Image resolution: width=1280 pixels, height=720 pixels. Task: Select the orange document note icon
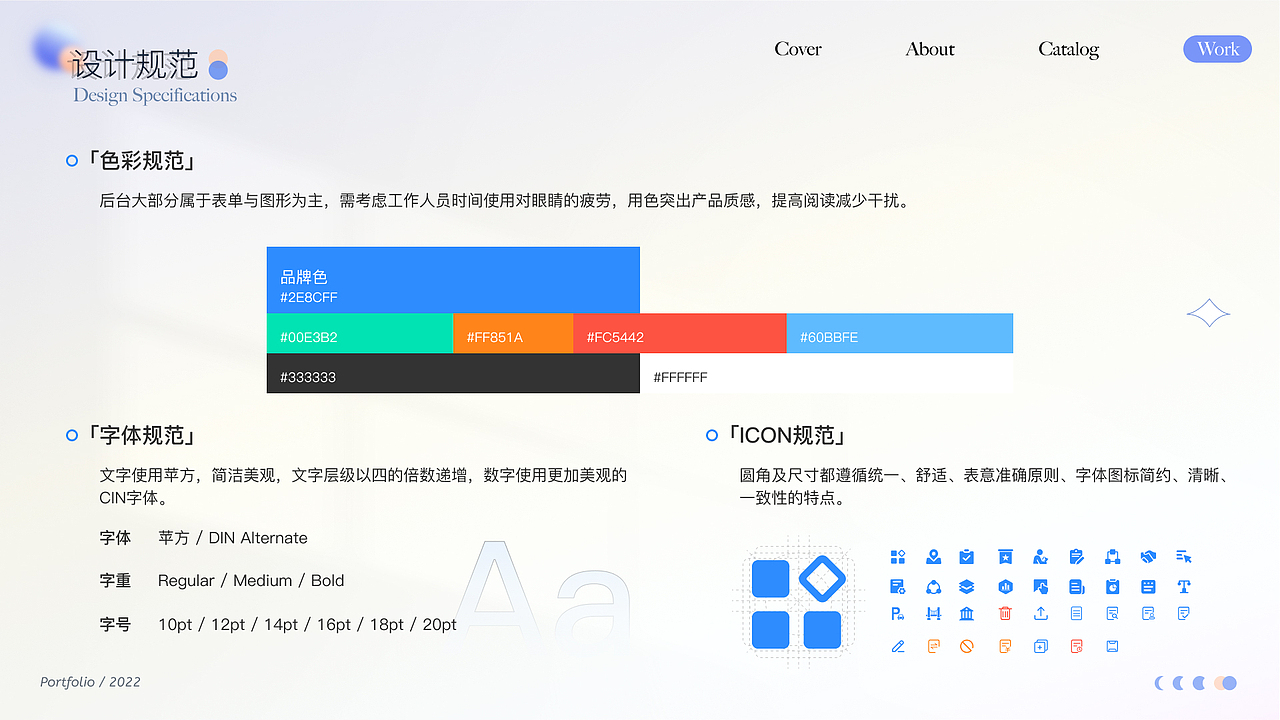click(x=1005, y=647)
